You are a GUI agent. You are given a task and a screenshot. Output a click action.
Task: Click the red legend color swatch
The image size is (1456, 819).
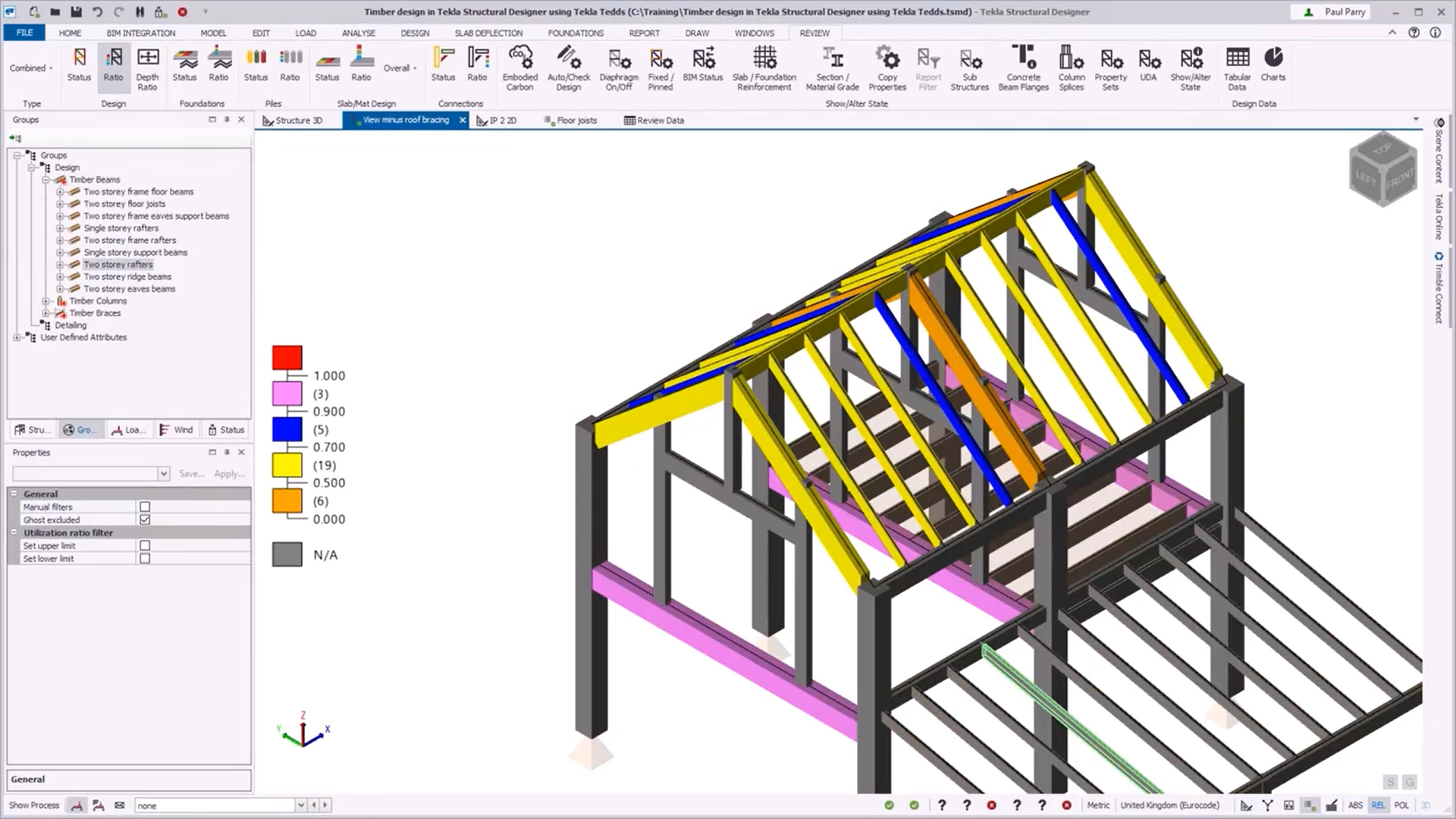[x=287, y=358]
